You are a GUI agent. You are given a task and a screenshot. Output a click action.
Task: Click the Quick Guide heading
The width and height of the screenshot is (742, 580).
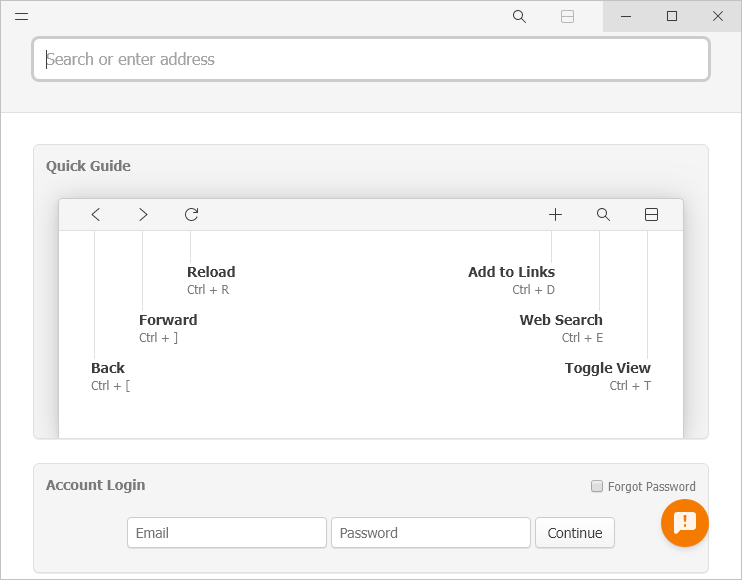point(88,166)
